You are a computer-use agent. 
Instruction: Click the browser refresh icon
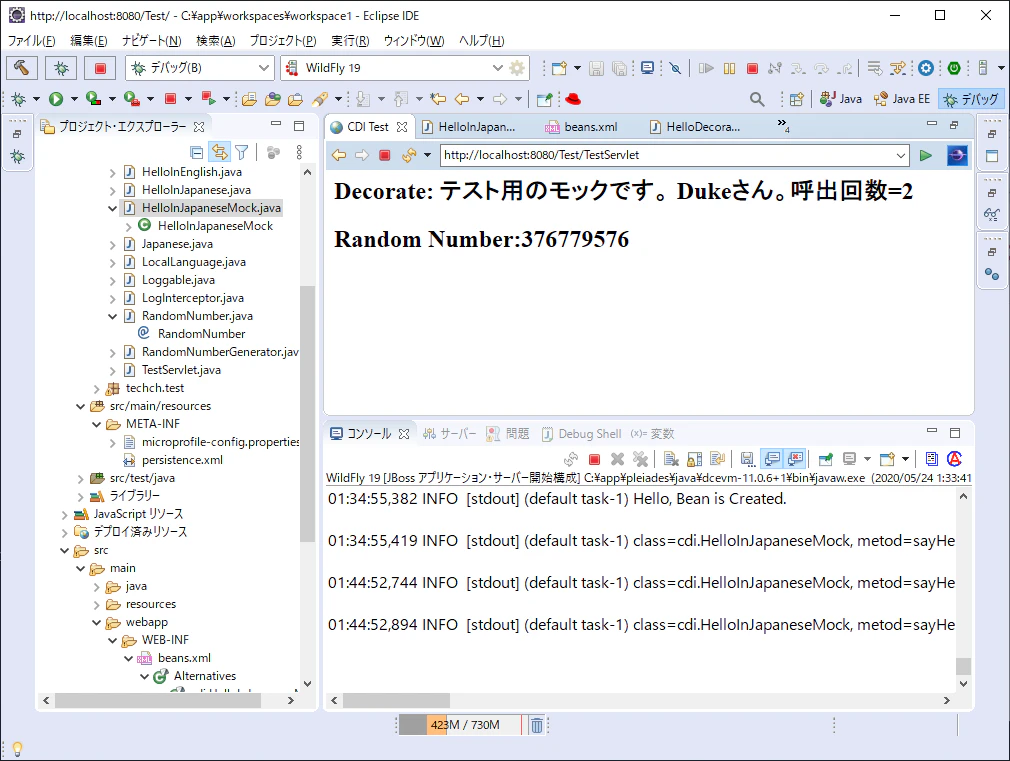(409, 155)
